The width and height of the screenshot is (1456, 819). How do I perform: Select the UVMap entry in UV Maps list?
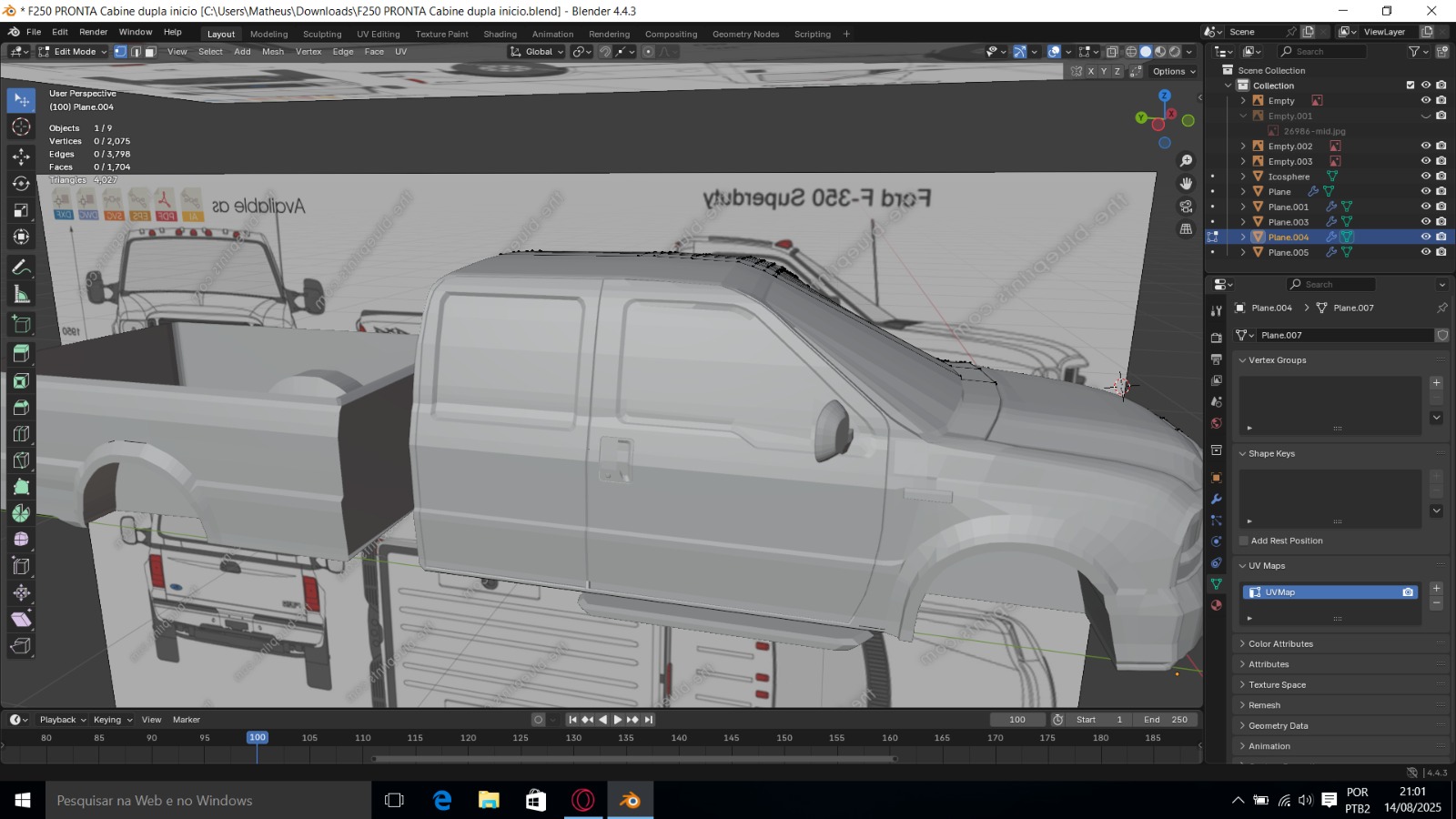[1330, 592]
